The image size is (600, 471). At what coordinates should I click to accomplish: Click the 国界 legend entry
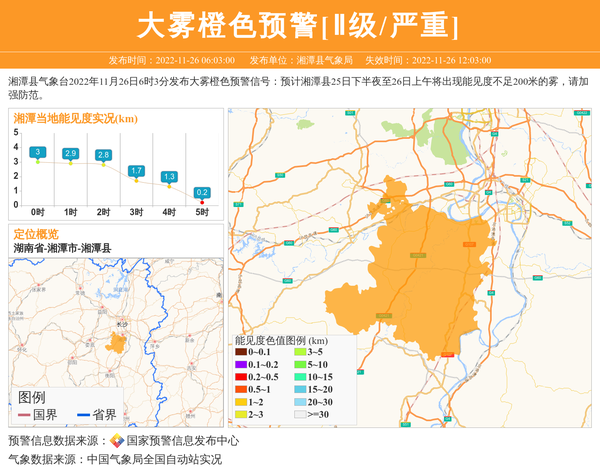[x=38, y=414]
